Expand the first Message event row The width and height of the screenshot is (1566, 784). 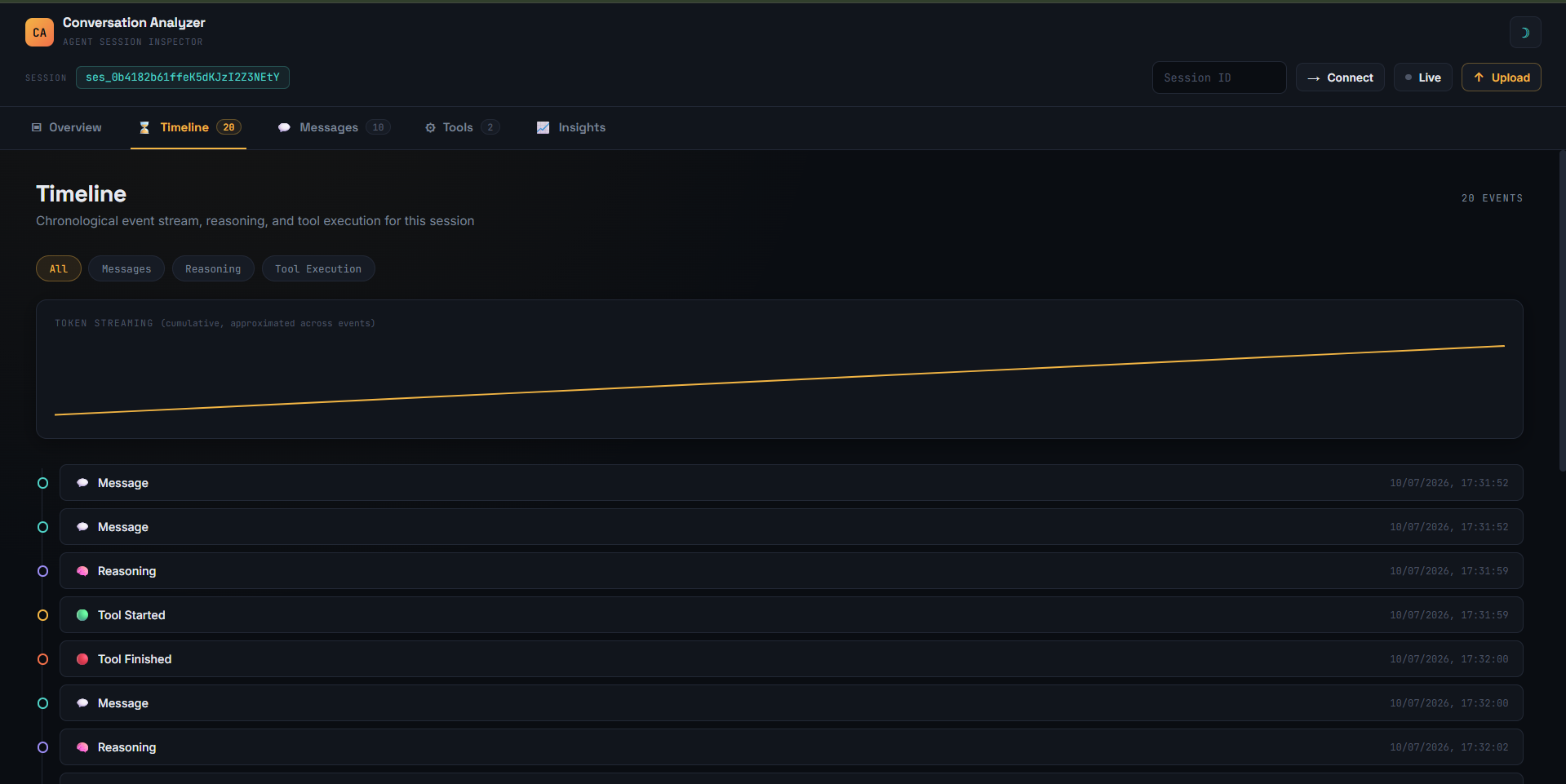(x=791, y=483)
